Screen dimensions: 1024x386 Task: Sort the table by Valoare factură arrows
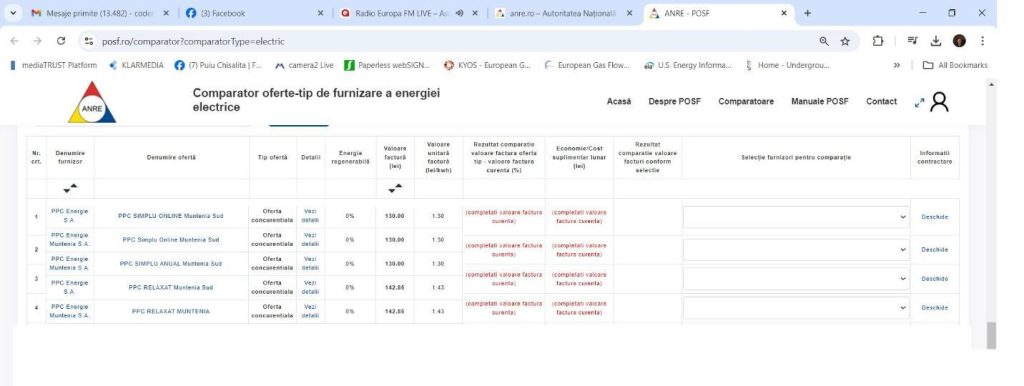click(x=394, y=189)
